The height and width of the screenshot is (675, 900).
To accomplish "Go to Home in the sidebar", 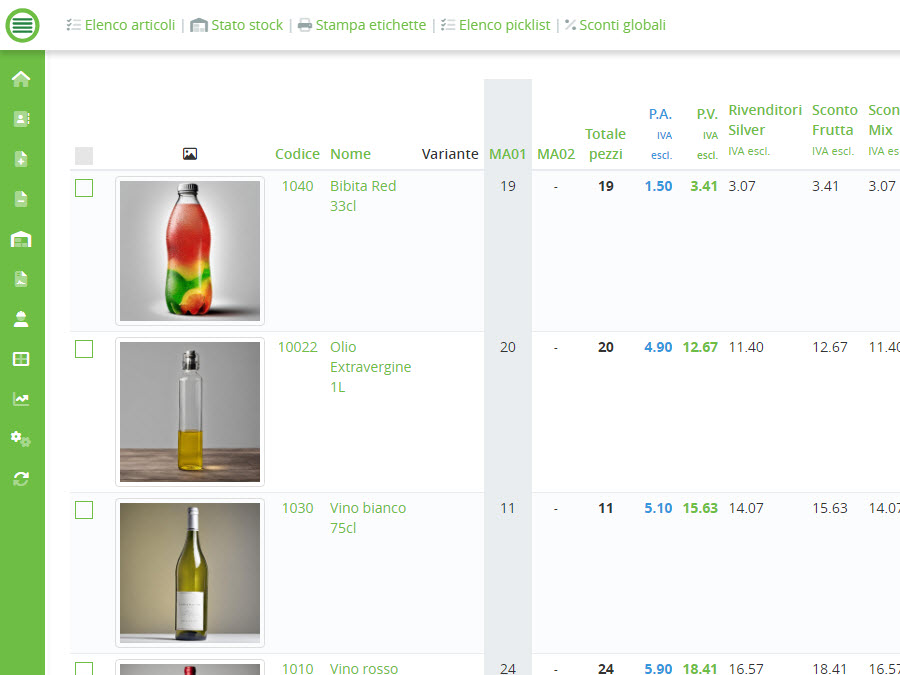I will pos(21,79).
